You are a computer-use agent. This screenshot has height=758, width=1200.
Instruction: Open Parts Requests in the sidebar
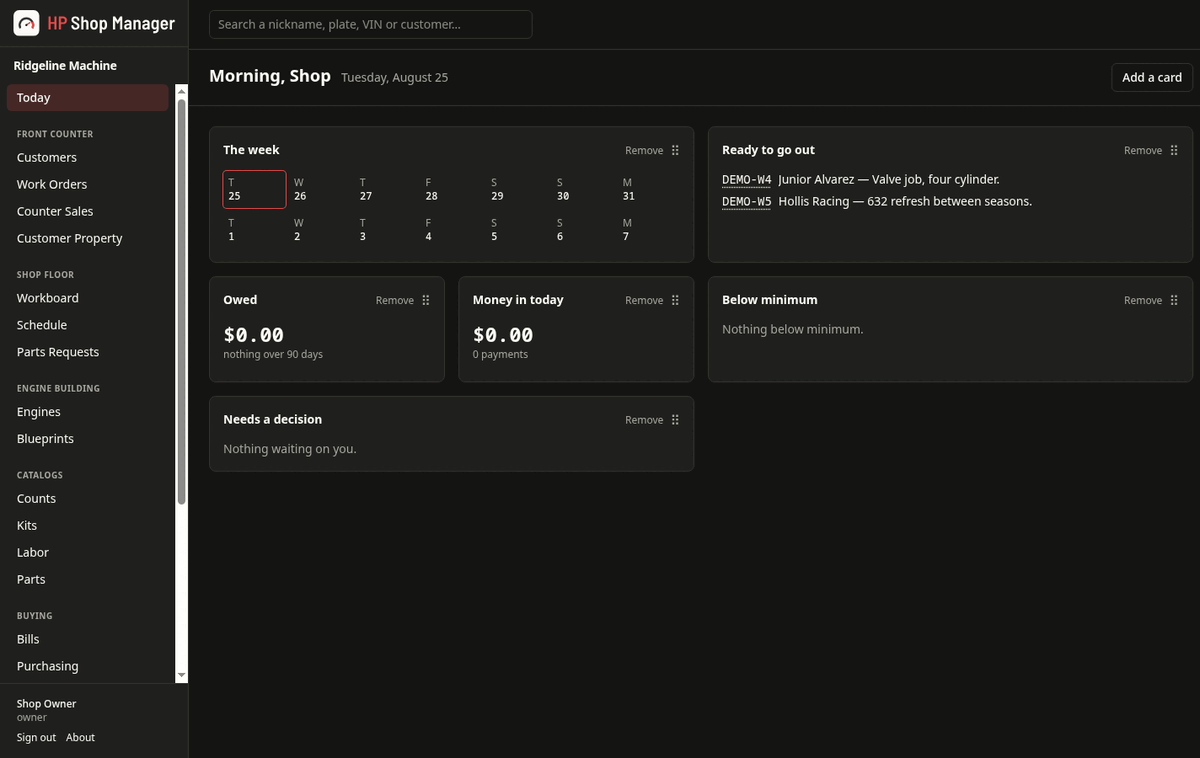(x=87, y=352)
